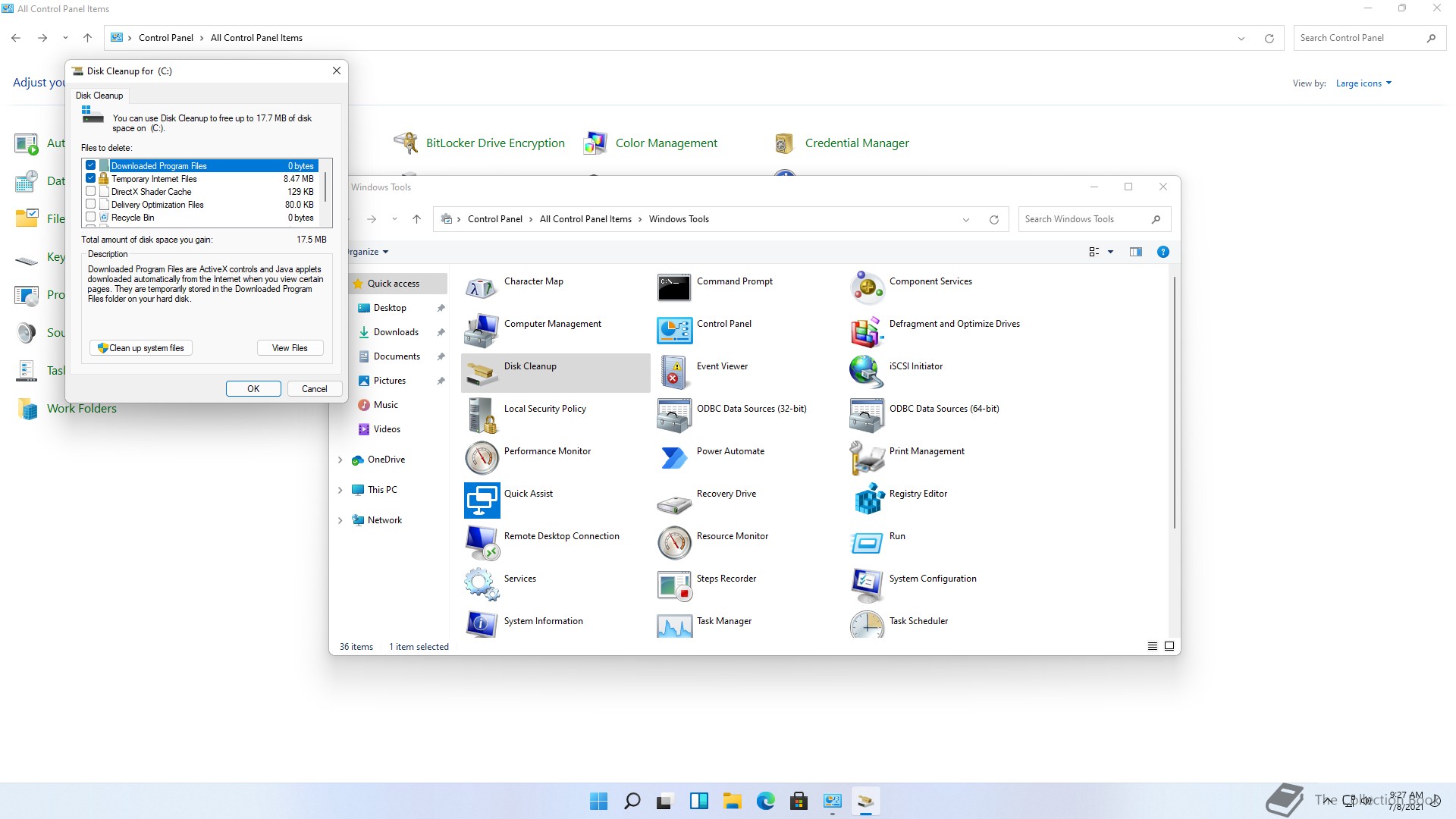Open Services icon
1456x819 pixels.
point(482,585)
